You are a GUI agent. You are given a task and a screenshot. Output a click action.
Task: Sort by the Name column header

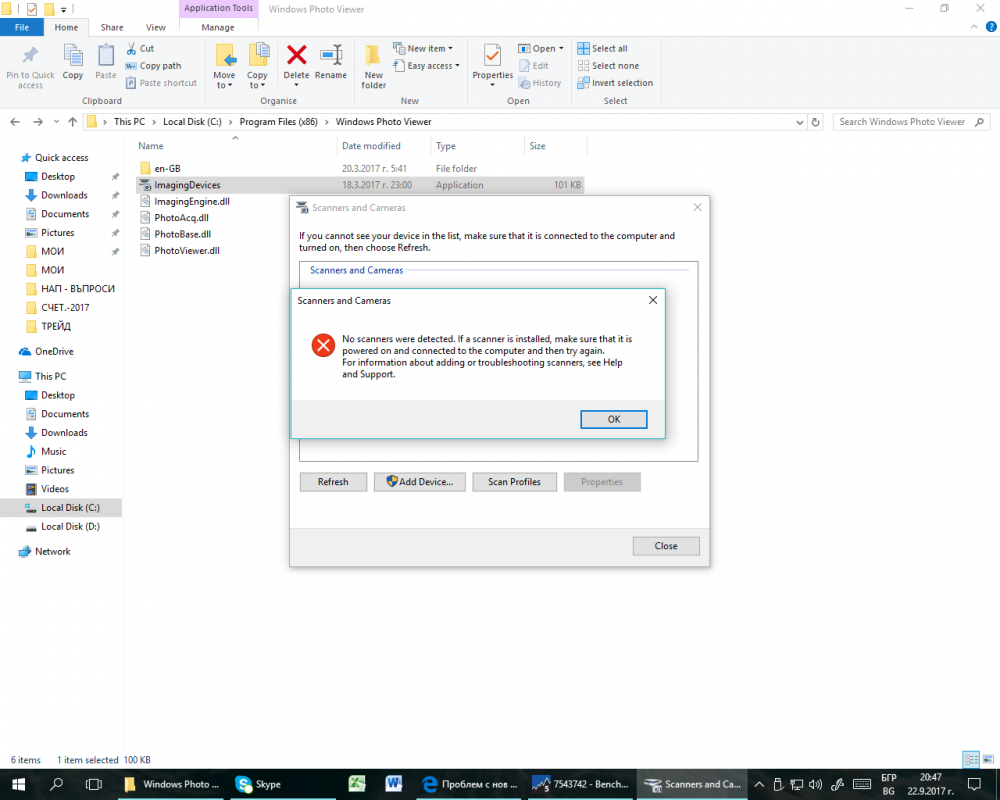pos(151,146)
